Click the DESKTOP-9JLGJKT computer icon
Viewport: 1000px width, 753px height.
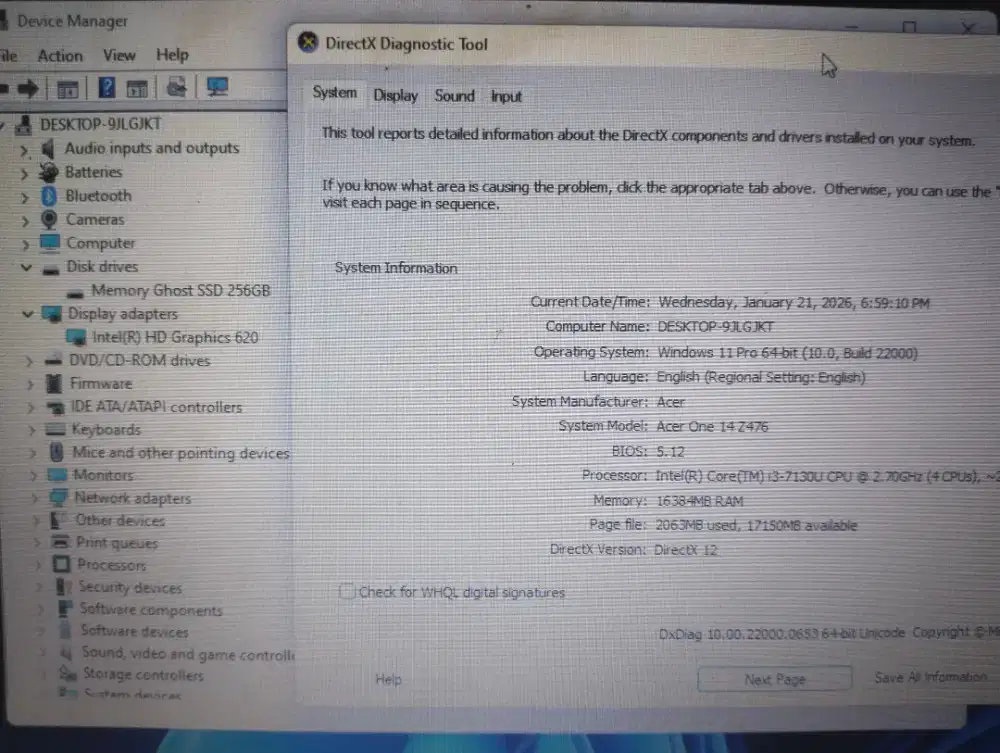[22, 124]
